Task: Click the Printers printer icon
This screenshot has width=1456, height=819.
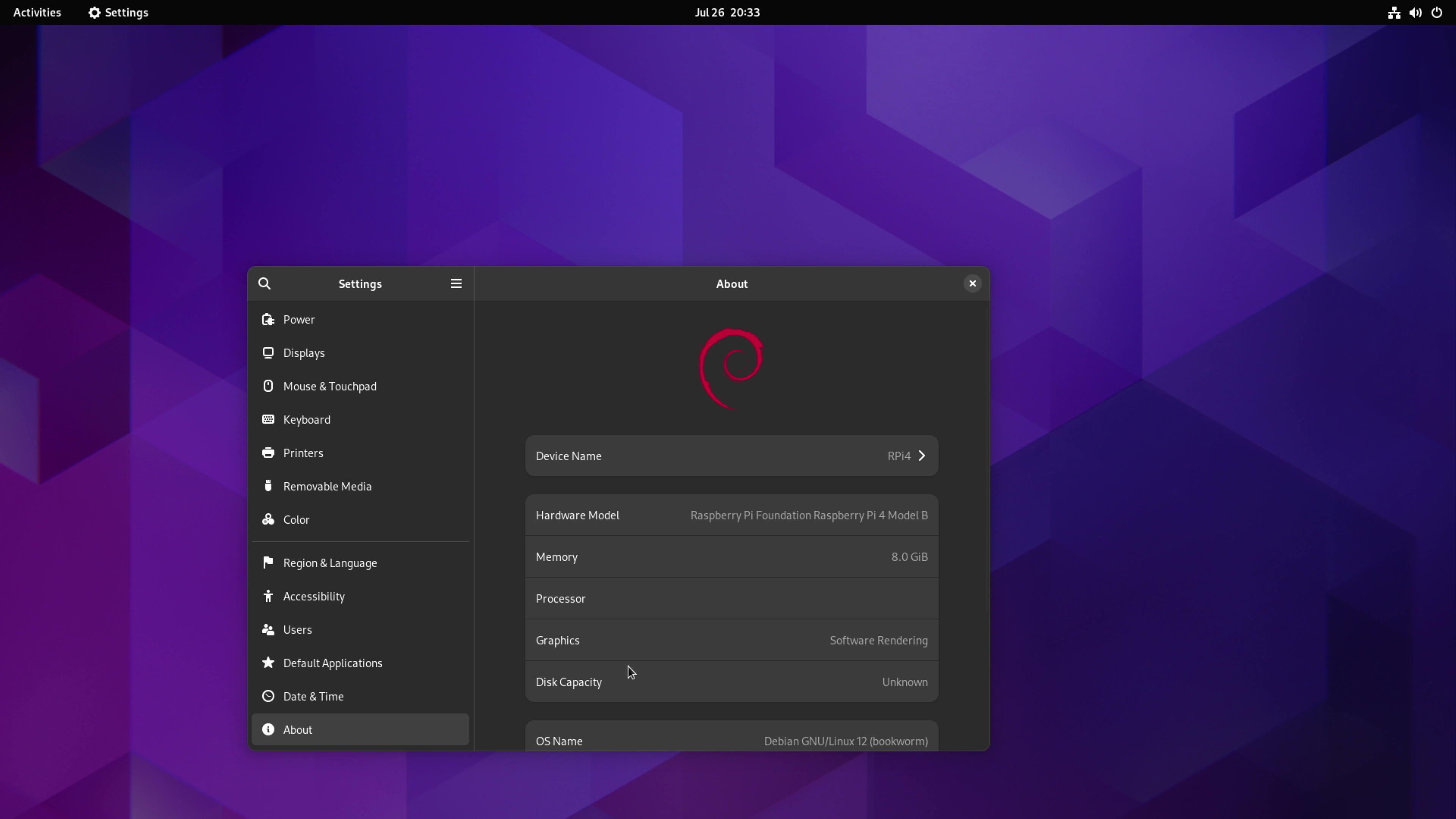Action: (268, 453)
